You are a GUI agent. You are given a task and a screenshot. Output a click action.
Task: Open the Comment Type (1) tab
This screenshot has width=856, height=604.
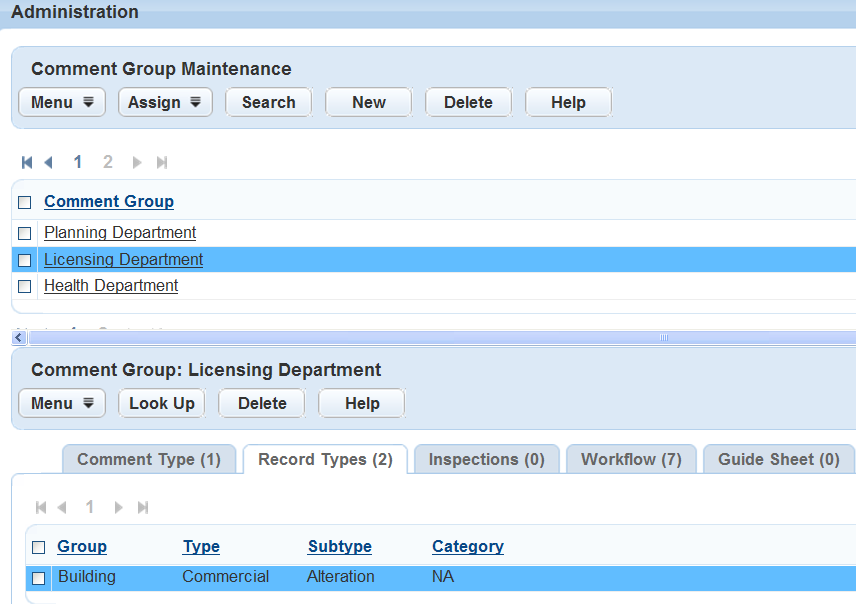tap(149, 459)
